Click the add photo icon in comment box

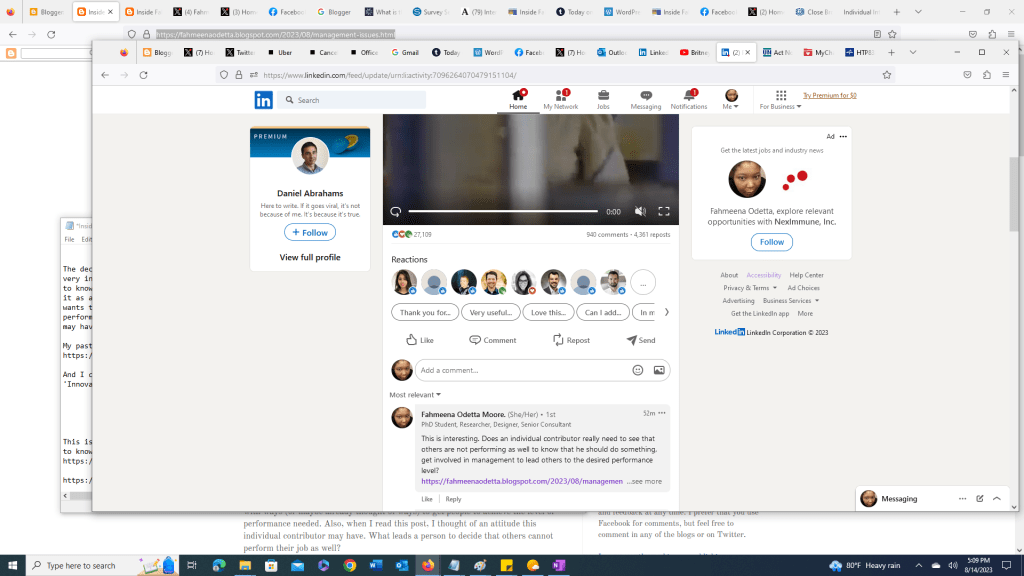pos(659,370)
